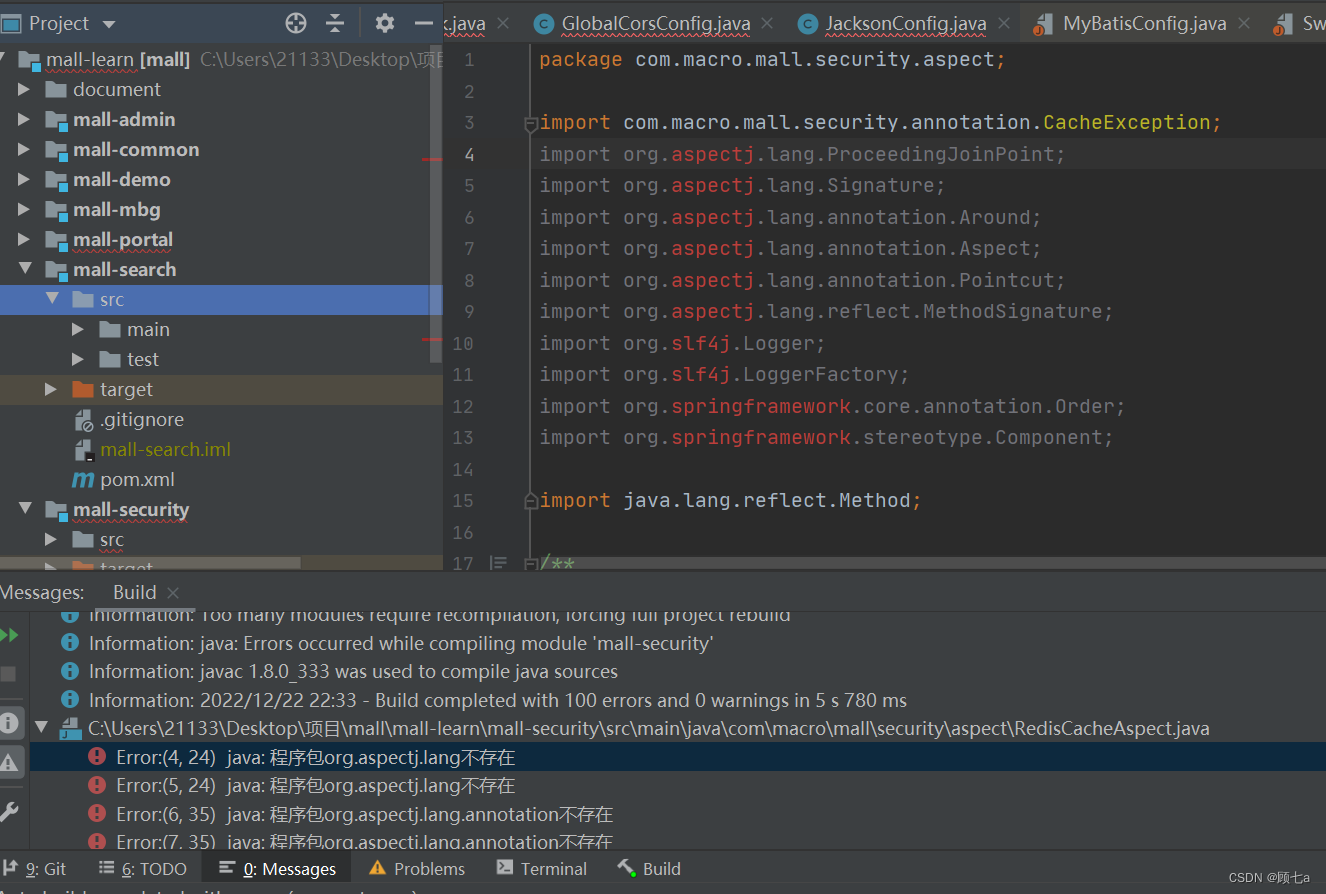Toggle the show warnings filter icon

point(9,763)
